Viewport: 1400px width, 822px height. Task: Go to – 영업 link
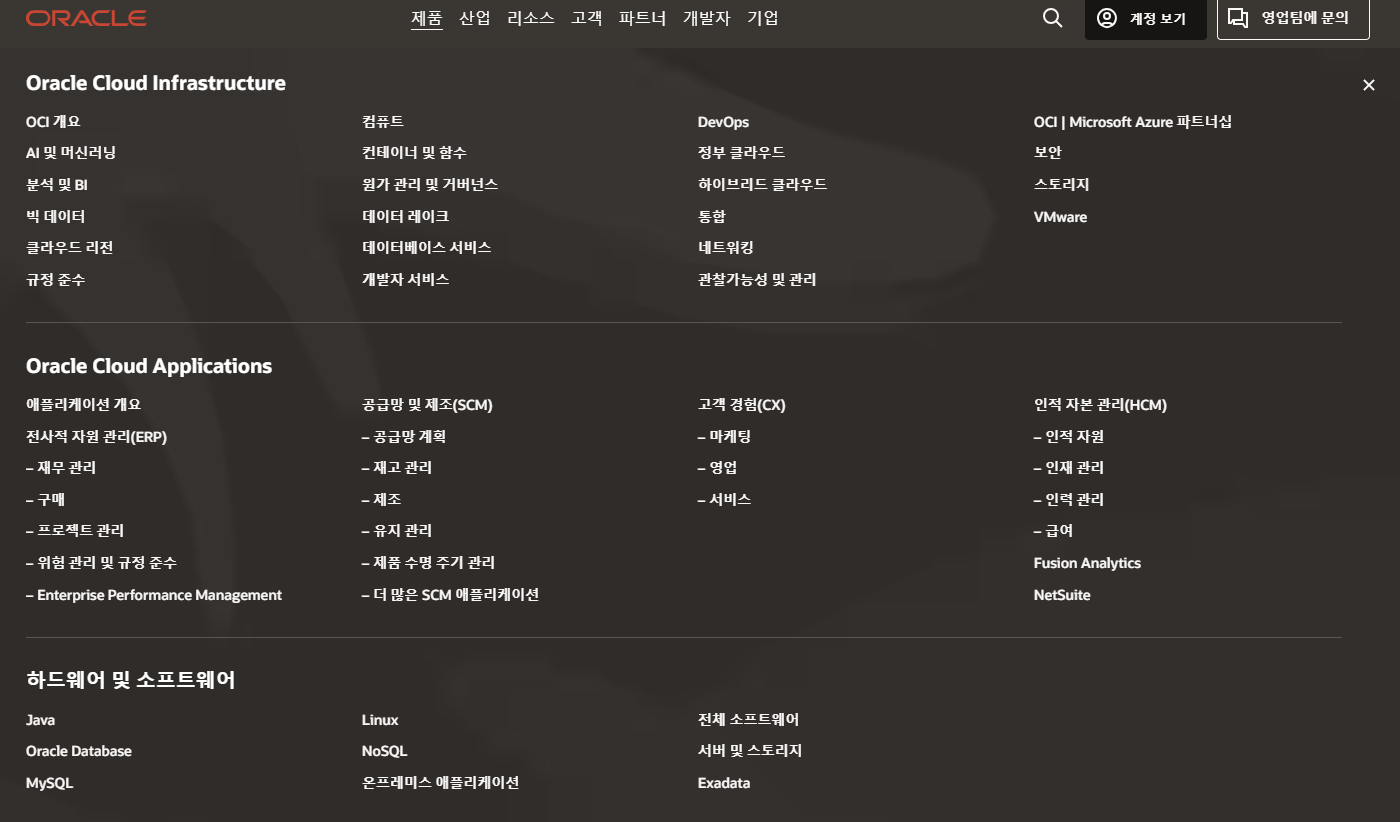[x=718, y=468]
